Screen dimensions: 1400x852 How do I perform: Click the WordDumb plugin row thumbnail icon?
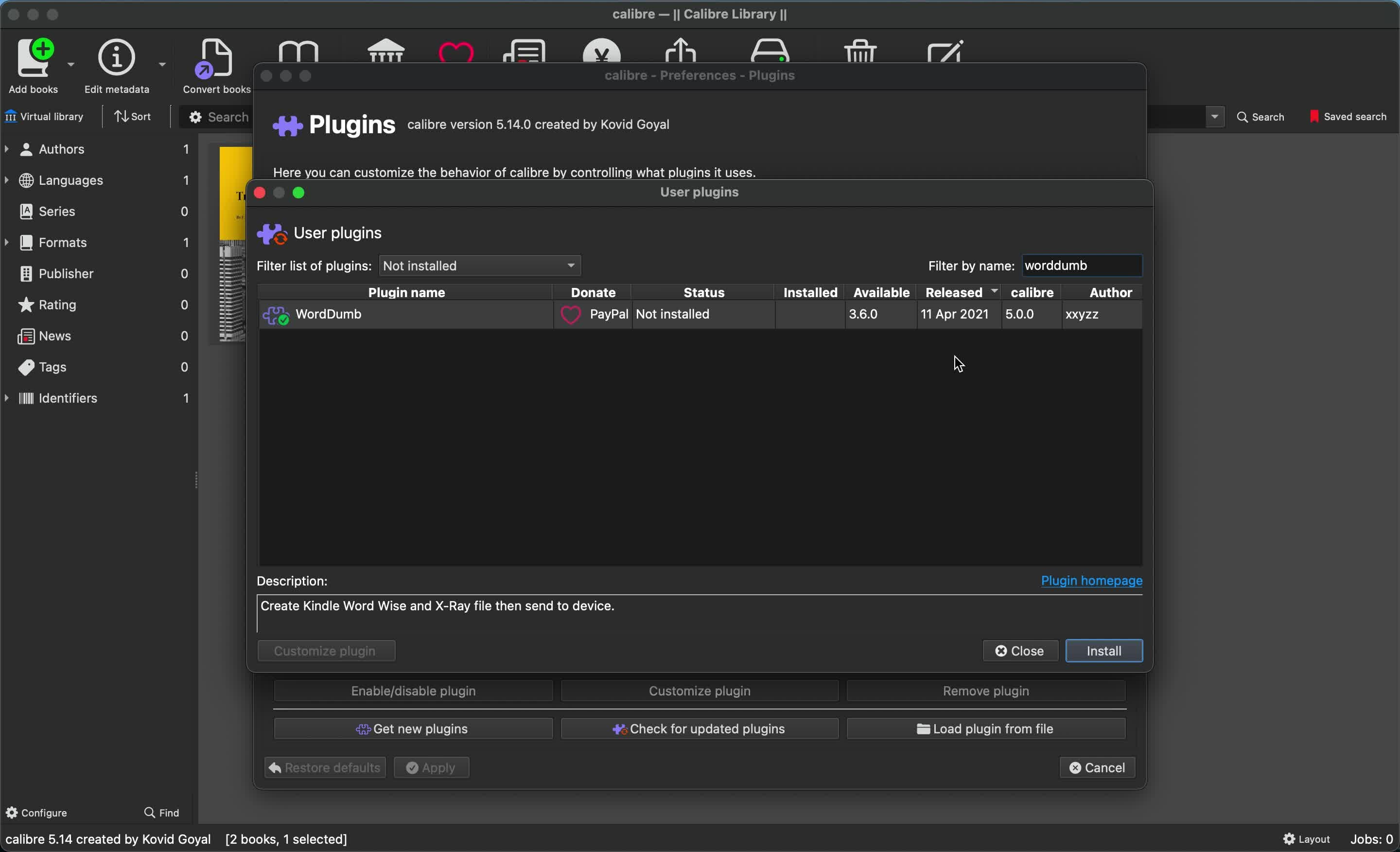pos(276,314)
